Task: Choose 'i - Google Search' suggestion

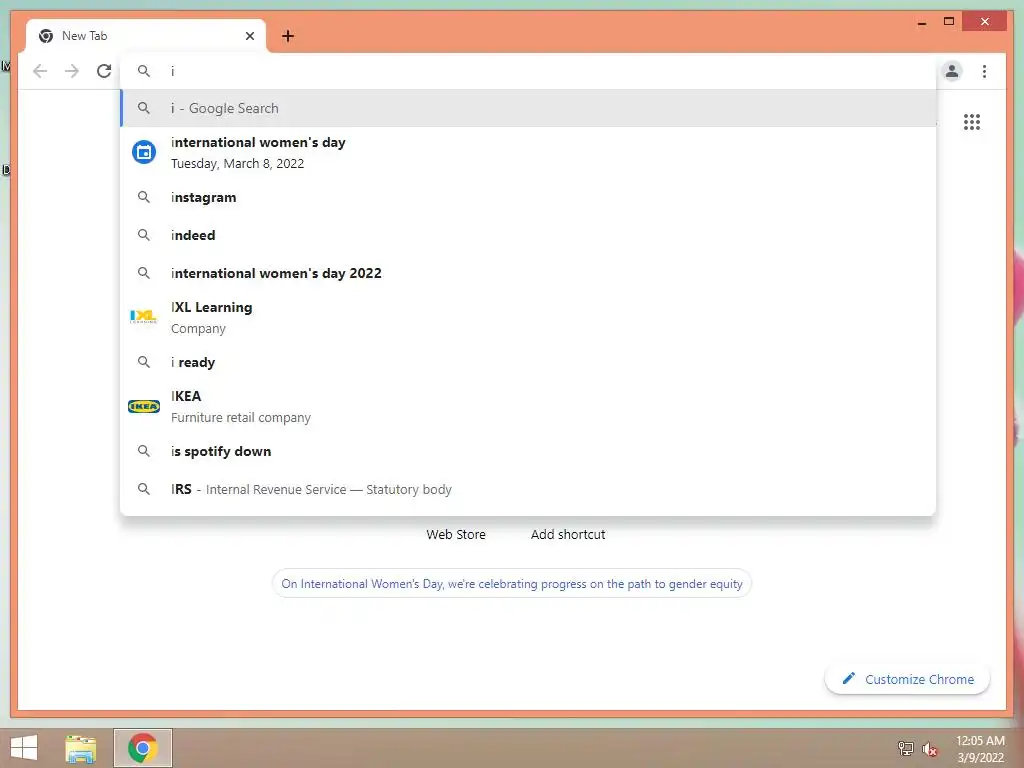Action: coord(528,108)
